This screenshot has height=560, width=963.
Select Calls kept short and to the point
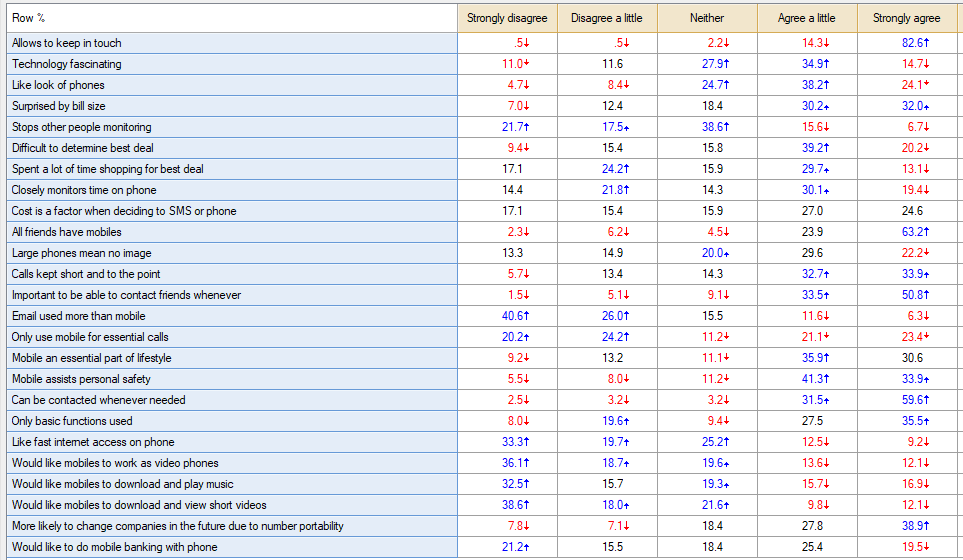[x=232, y=274]
